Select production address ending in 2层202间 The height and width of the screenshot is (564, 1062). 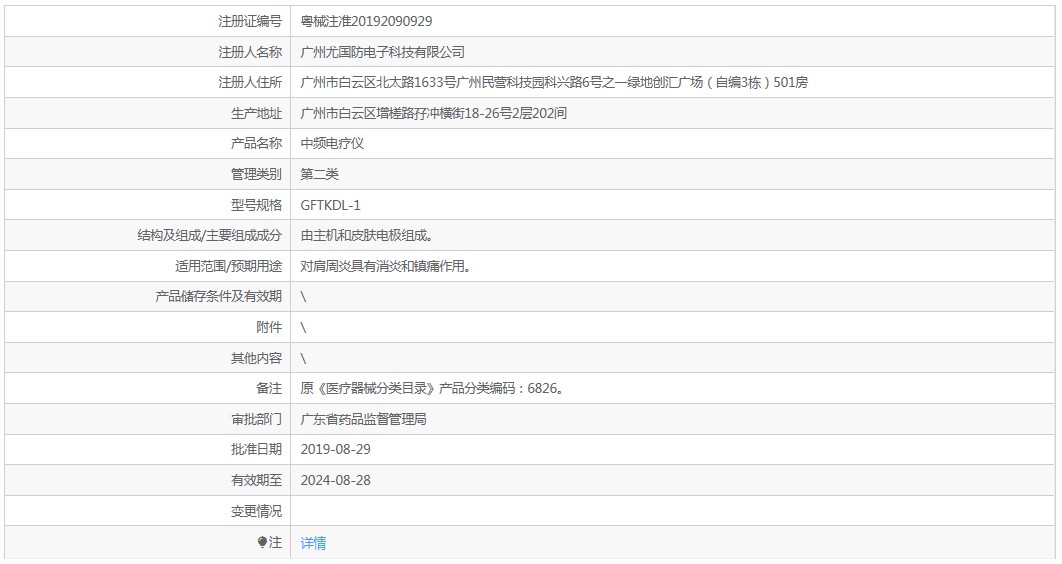(433, 113)
